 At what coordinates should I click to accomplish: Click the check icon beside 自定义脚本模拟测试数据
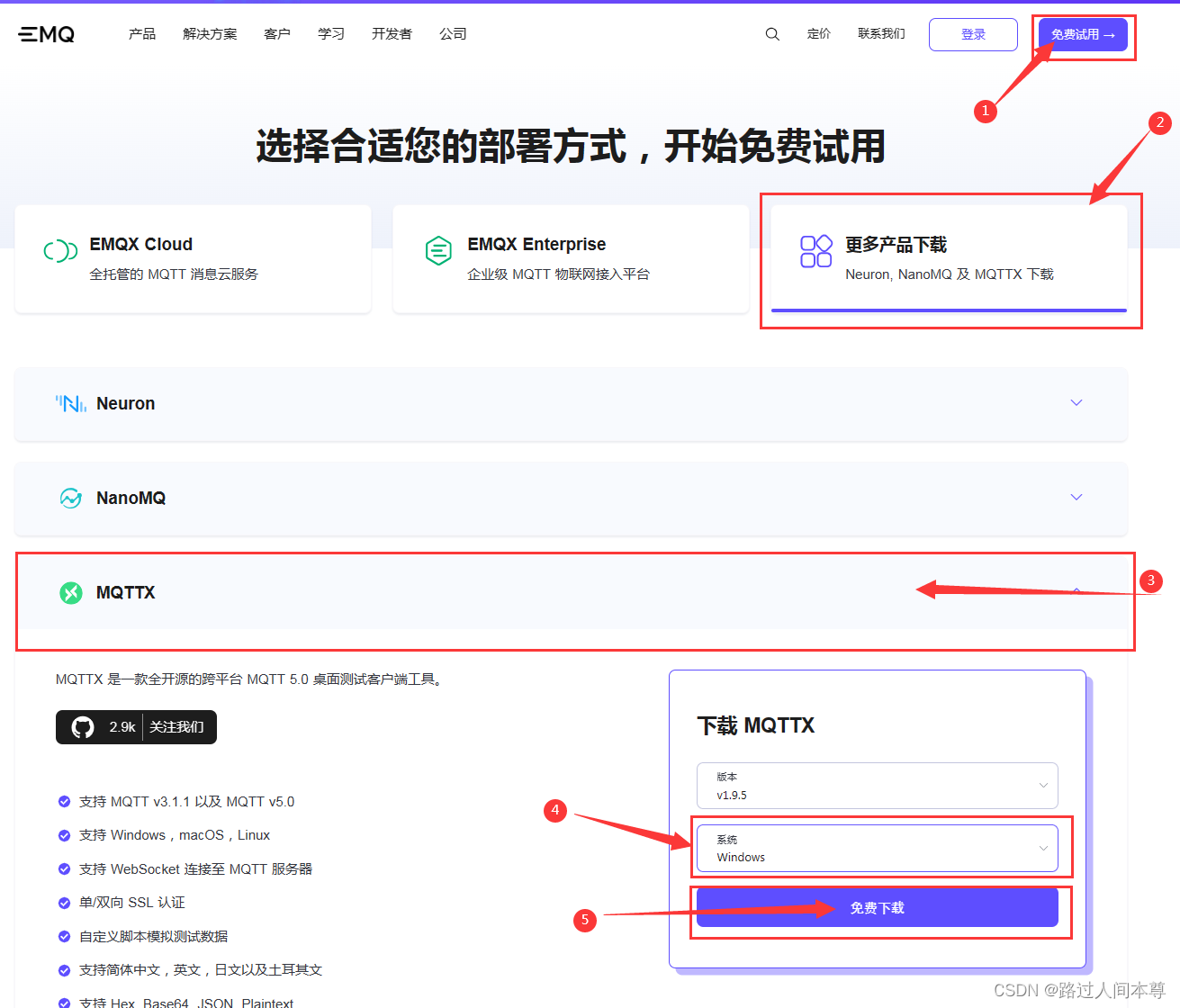(x=64, y=936)
